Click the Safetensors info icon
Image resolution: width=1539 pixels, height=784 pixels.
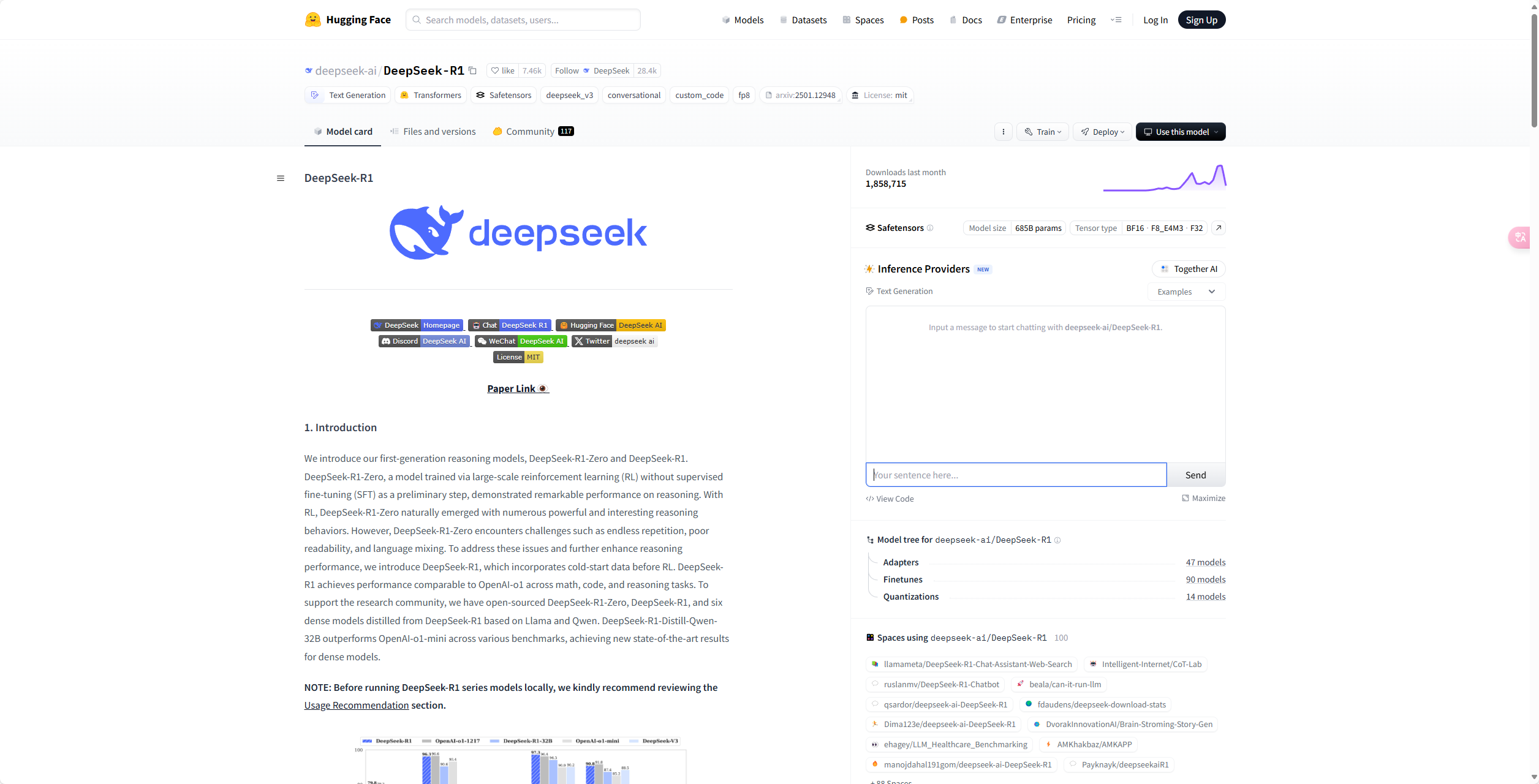click(930, 228)
